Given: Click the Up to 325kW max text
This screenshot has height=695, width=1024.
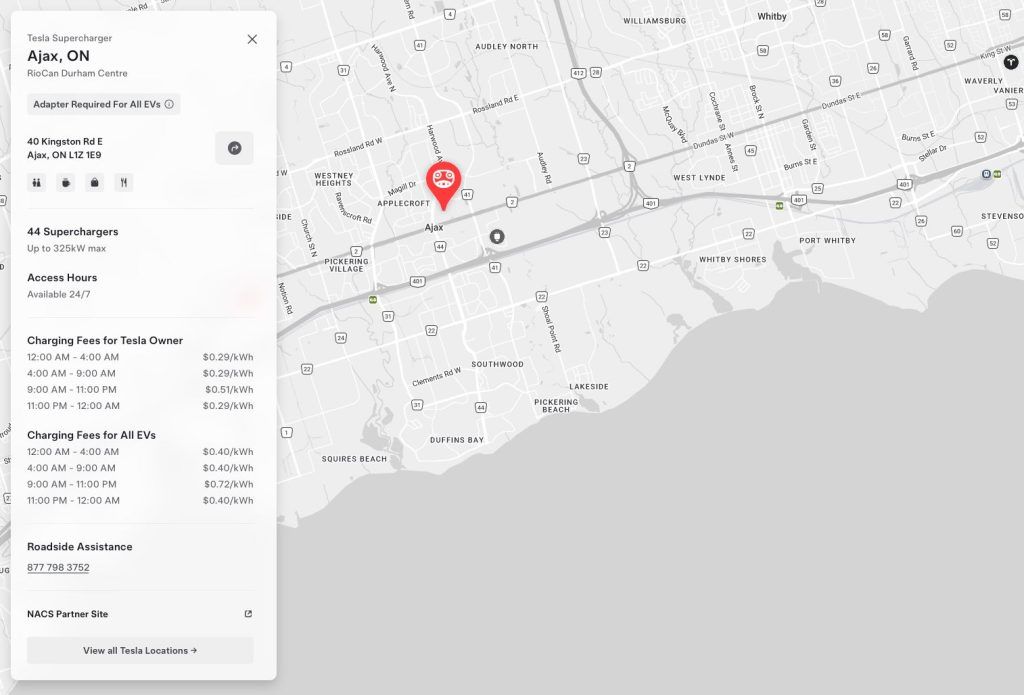Looking at the screenshot, I should [x=66, y=248].
